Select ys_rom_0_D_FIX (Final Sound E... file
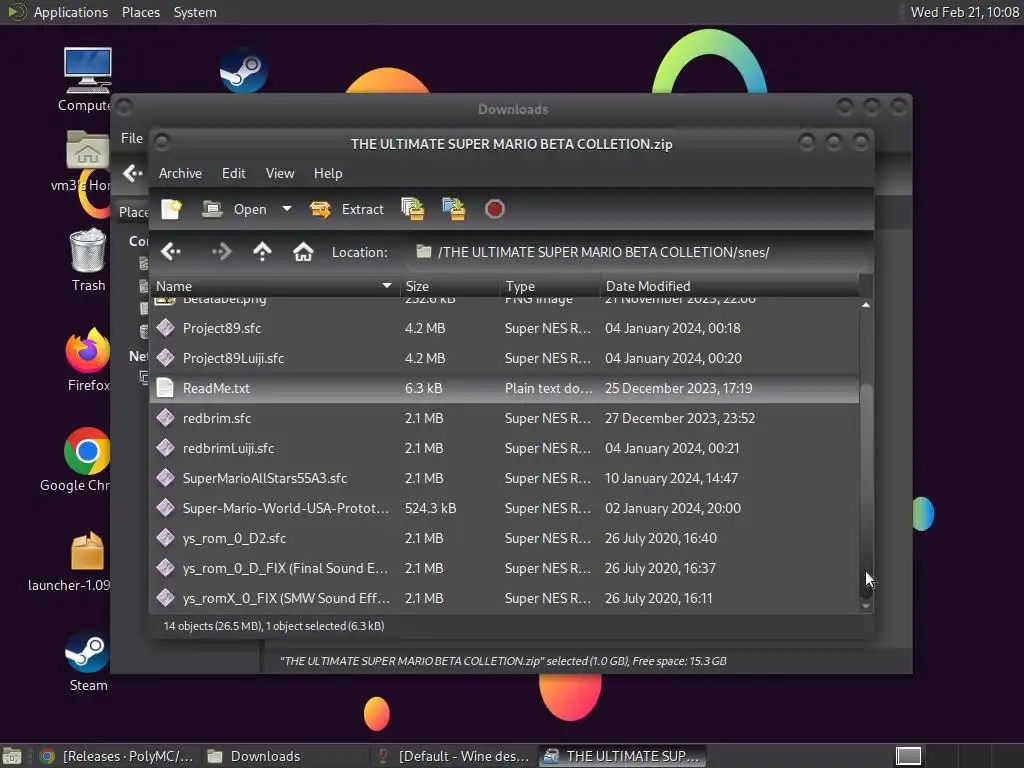1024x768 pixels. pos(504,568)
